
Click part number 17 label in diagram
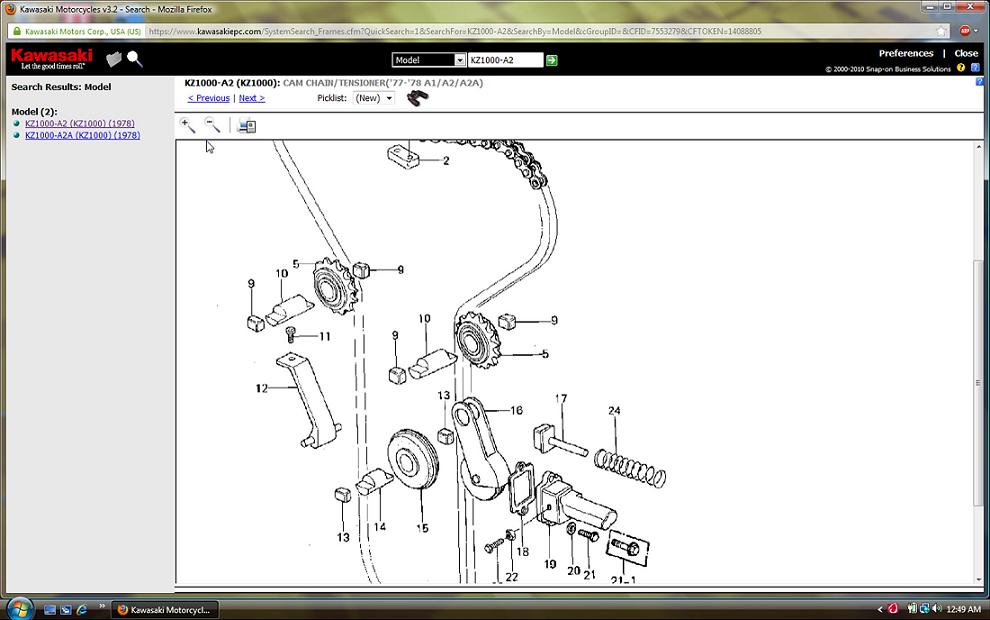[x=561, y=398]
